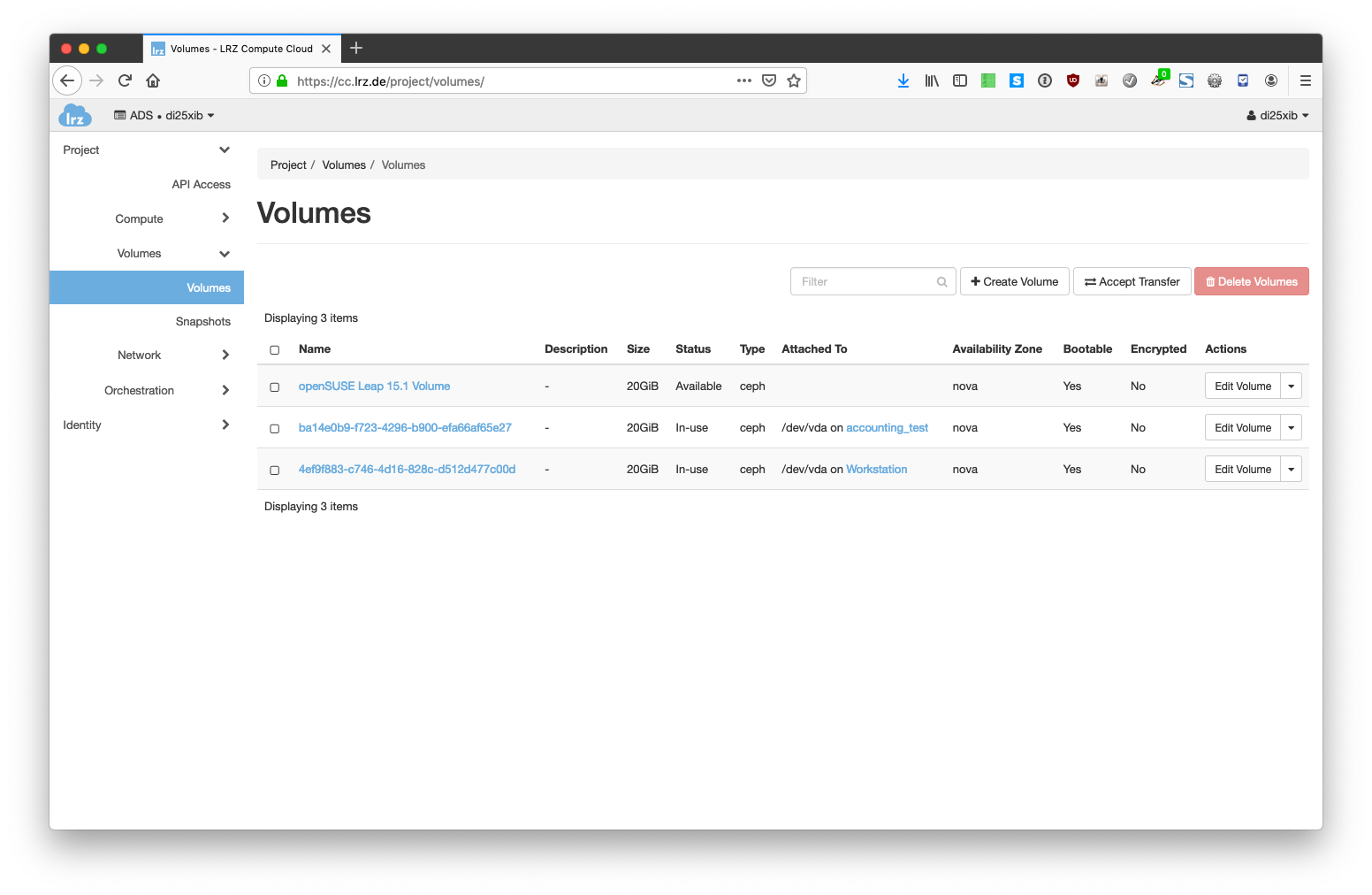Select all volumes with the header checkbox
1372x895 pixels.
pos(275,350)
